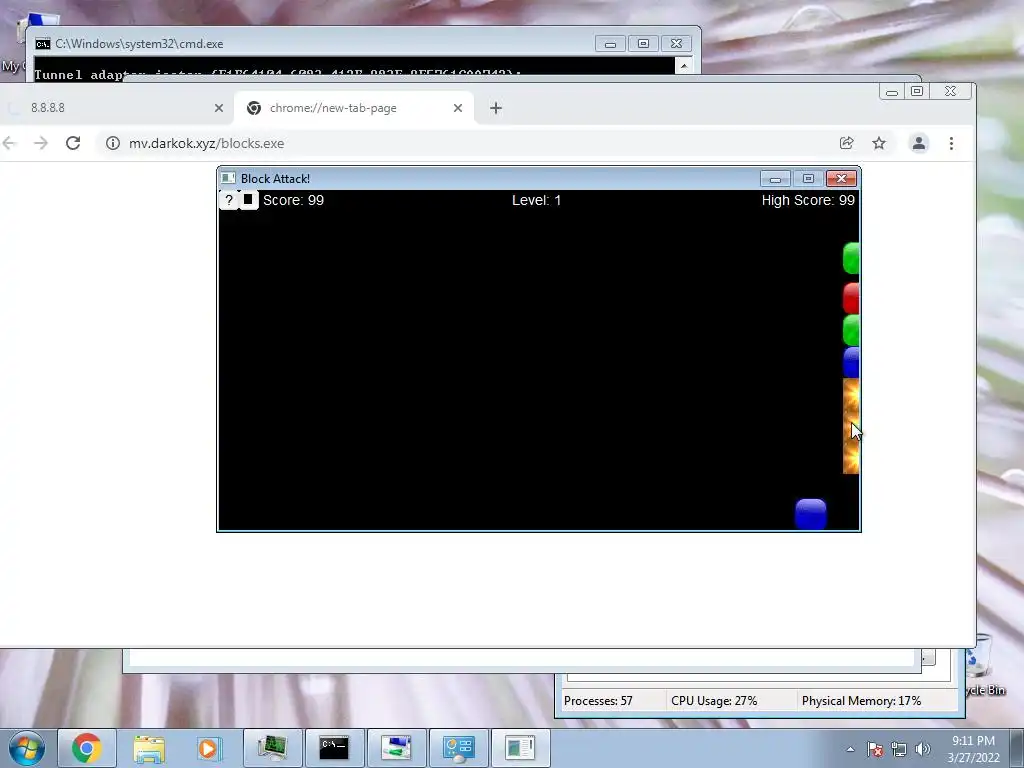Open the Windows Start menu
This screenshot has height=768, width=1024.
27,748
